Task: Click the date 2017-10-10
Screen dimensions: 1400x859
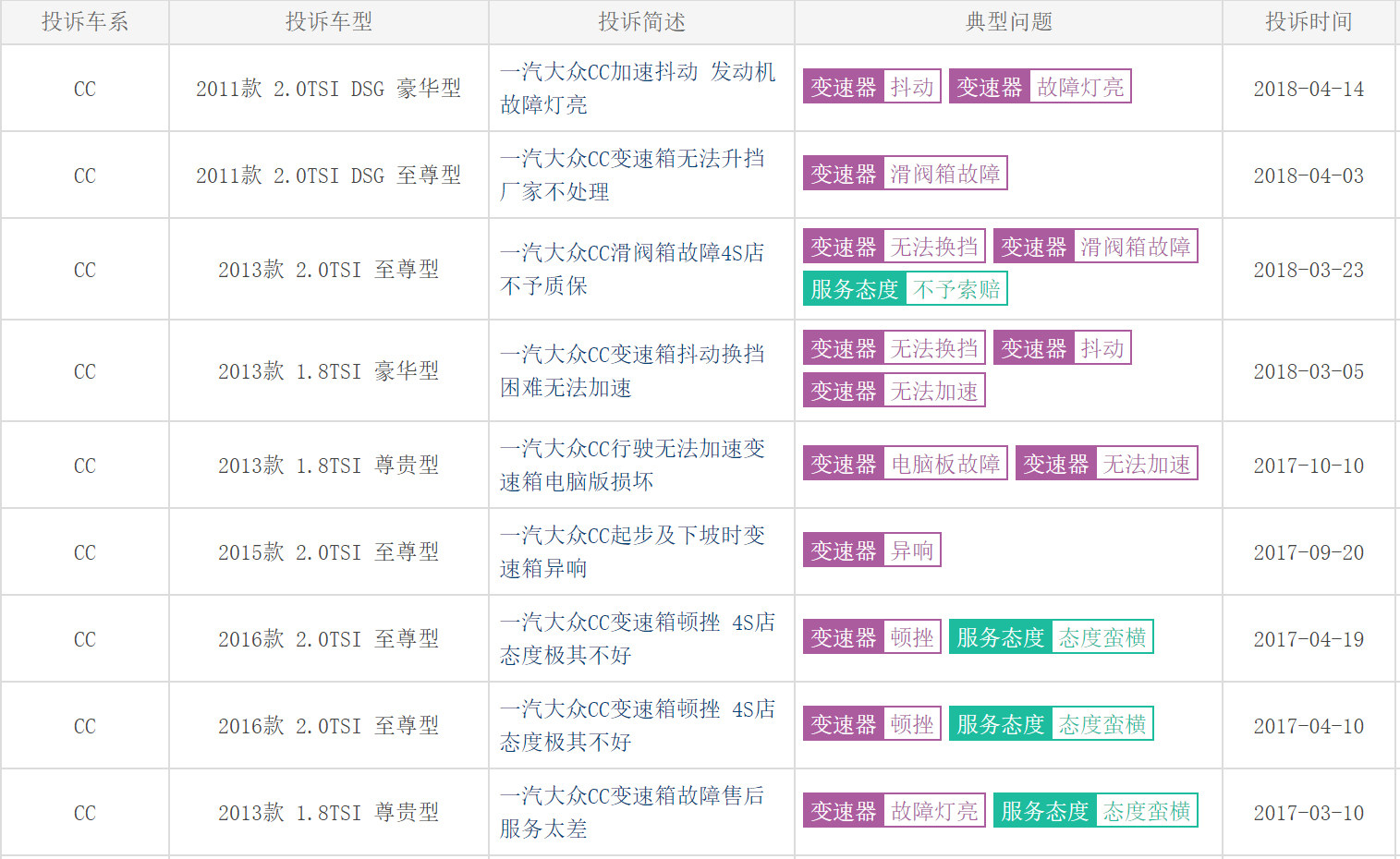Action: tap(1309, 466)
